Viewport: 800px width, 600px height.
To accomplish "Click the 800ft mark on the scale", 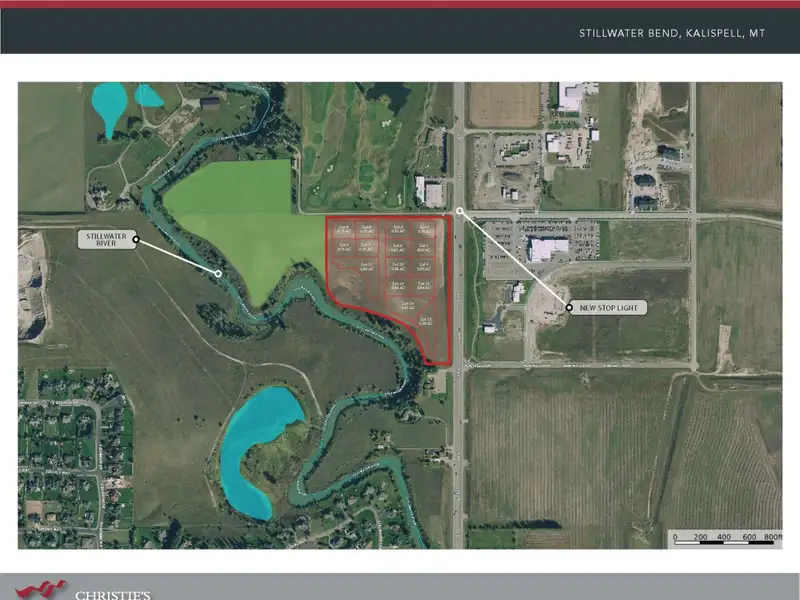I will pos(769,537).
